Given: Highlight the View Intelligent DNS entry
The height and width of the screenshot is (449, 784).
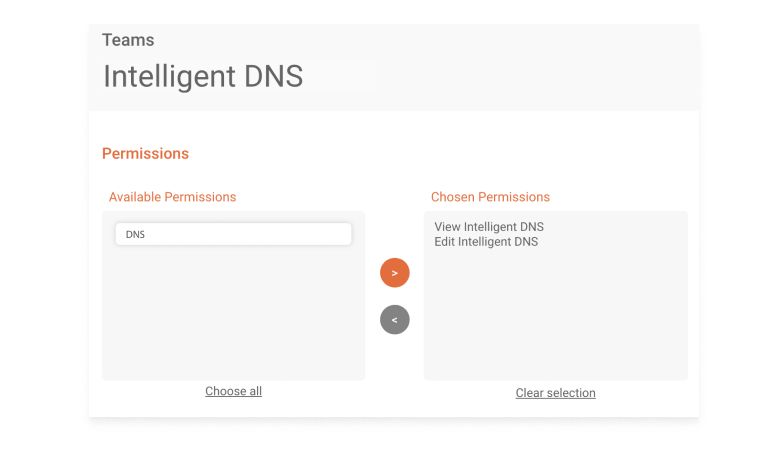Looking at the screenshot, I should [488, 226].
